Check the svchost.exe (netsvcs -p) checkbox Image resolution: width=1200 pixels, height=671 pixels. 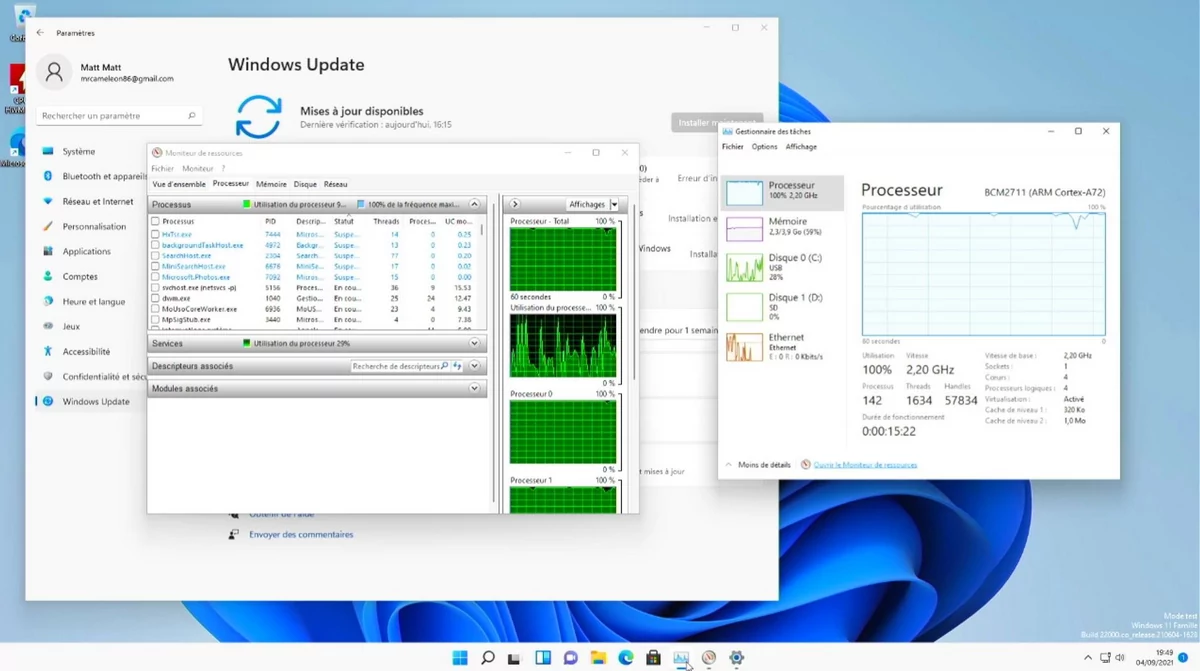(155, 288)
